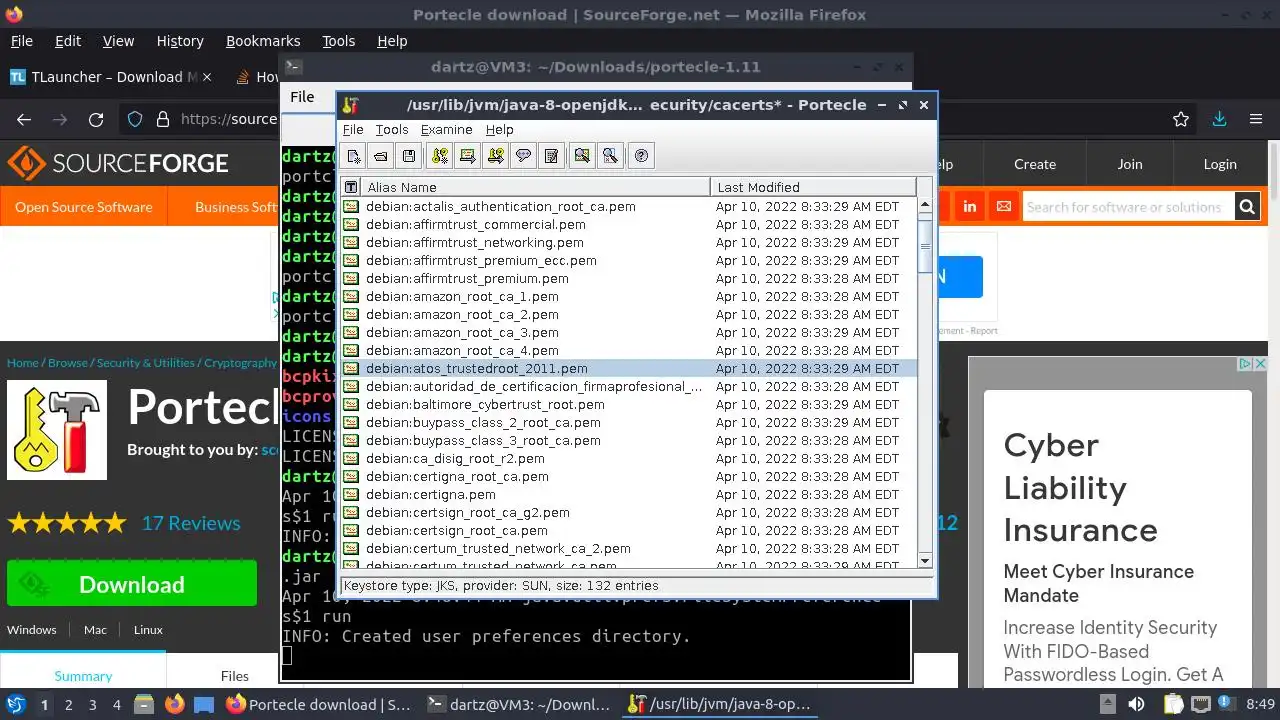Select debian:affirmtrust_commercial.pem entry
This screenshot has width=1280, height=720.
click(629, 224)
